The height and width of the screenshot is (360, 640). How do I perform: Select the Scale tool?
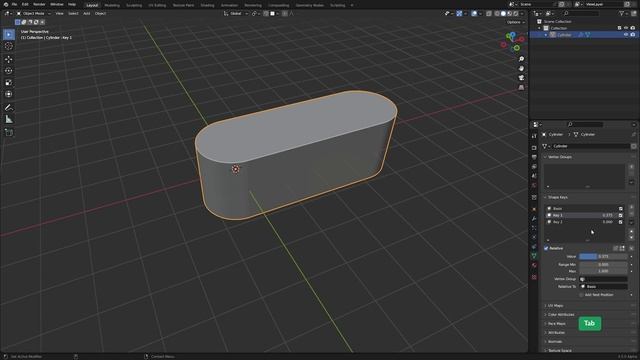pyautogui.click(x=9, y=82)
